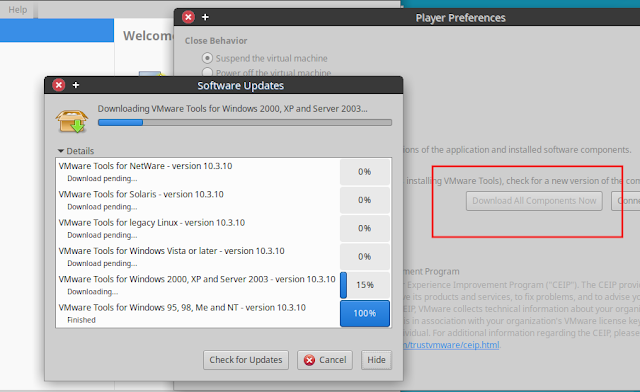This screenshot has height=392, width=640.
Task: Open the Help menu
Action: [x=18, y=9]
